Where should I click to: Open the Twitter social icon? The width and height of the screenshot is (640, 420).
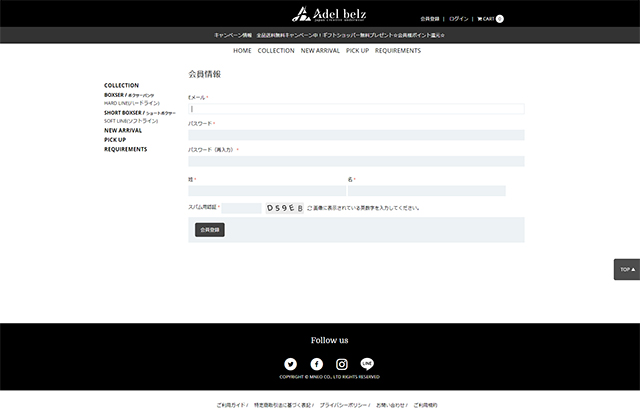tap(291, 364)
